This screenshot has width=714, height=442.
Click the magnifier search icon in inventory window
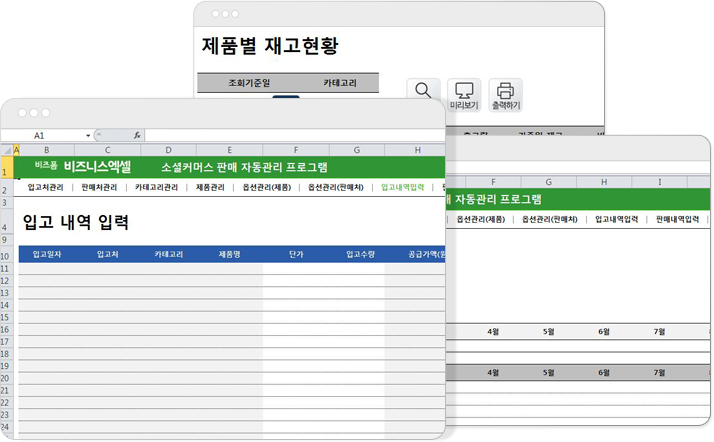423,90
